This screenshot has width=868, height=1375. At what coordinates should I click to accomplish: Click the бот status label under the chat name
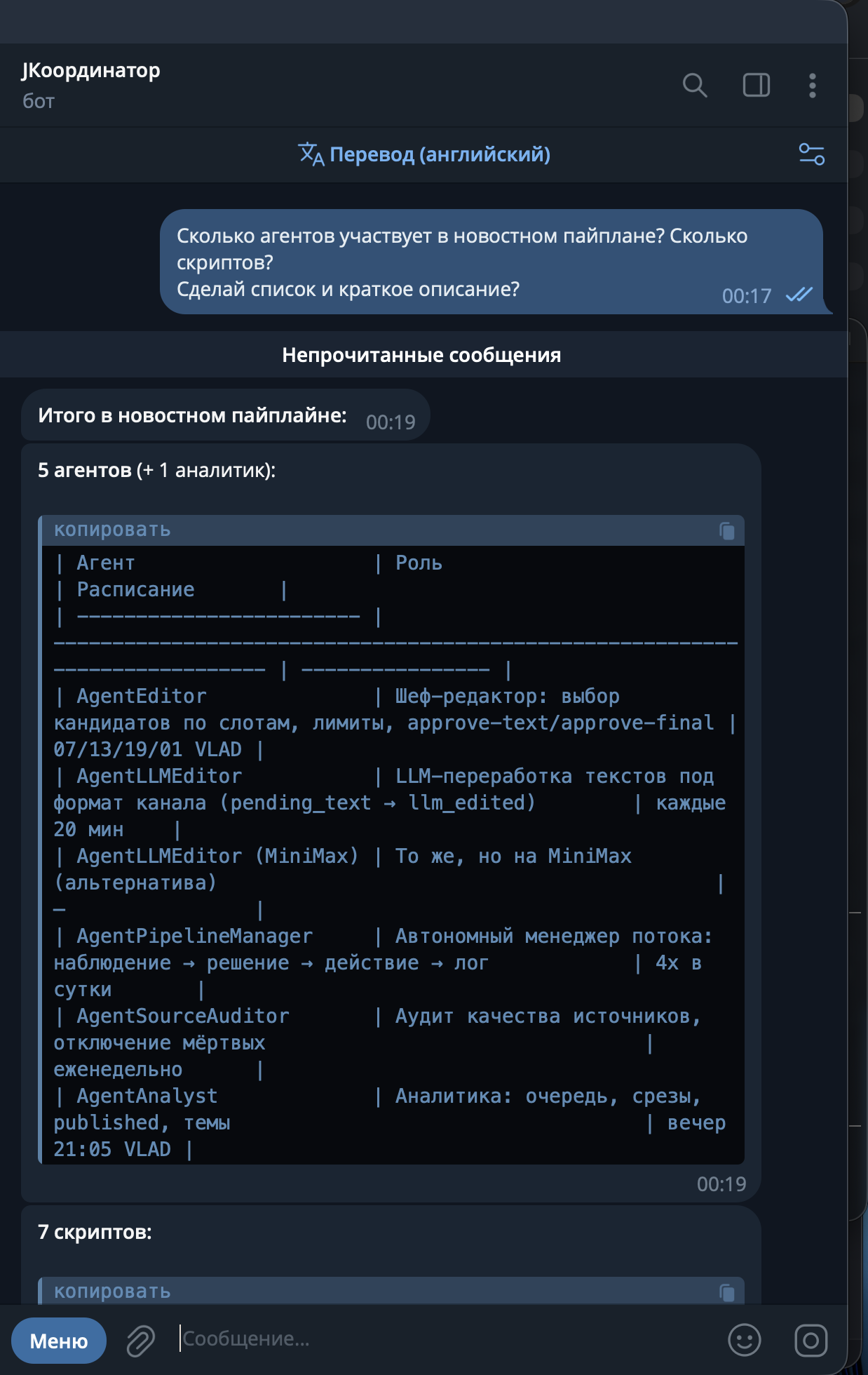(x=39, y=102)
